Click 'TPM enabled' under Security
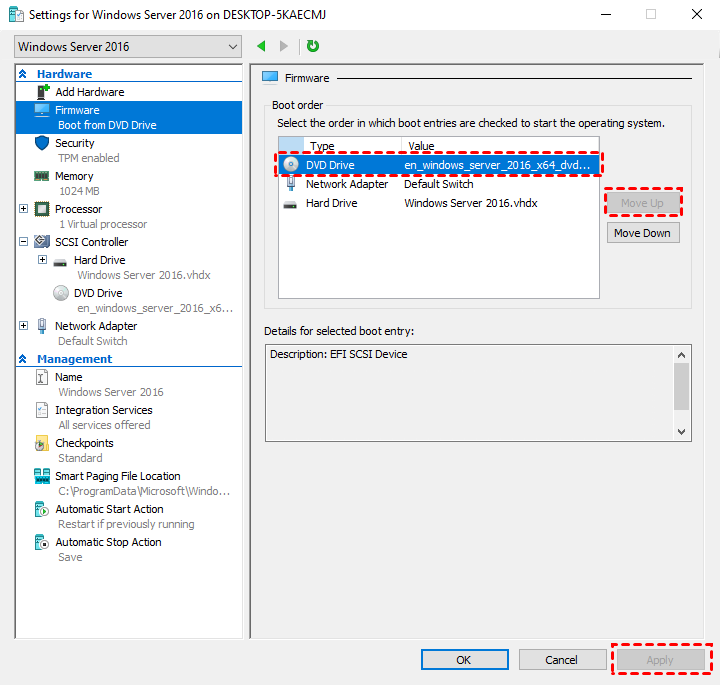 coord(89,158)
